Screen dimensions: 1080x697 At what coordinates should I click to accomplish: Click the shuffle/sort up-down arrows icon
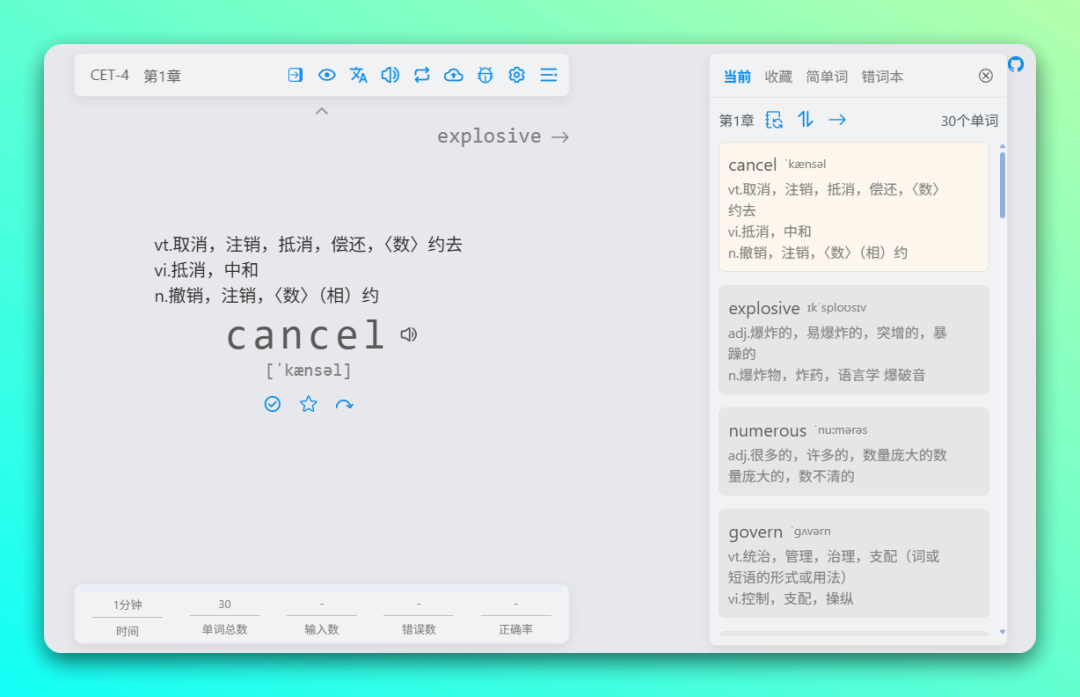click(x=805, y=120)
